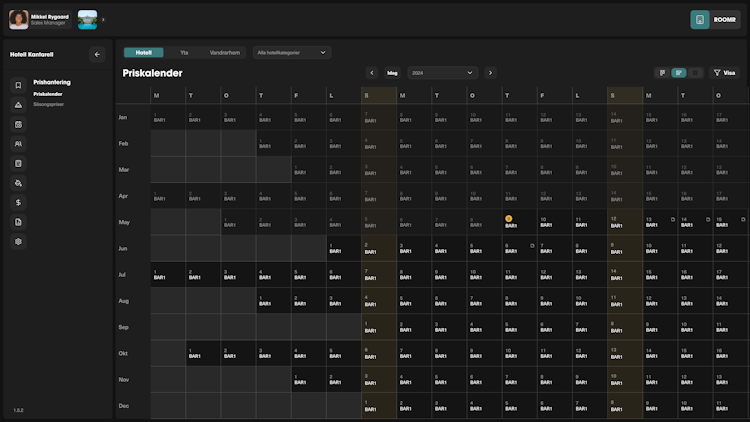The width and height of the screenshot is (750, 422).
Task: Switch to the Vandrarhem tab
Action: (x=225, y=52)
